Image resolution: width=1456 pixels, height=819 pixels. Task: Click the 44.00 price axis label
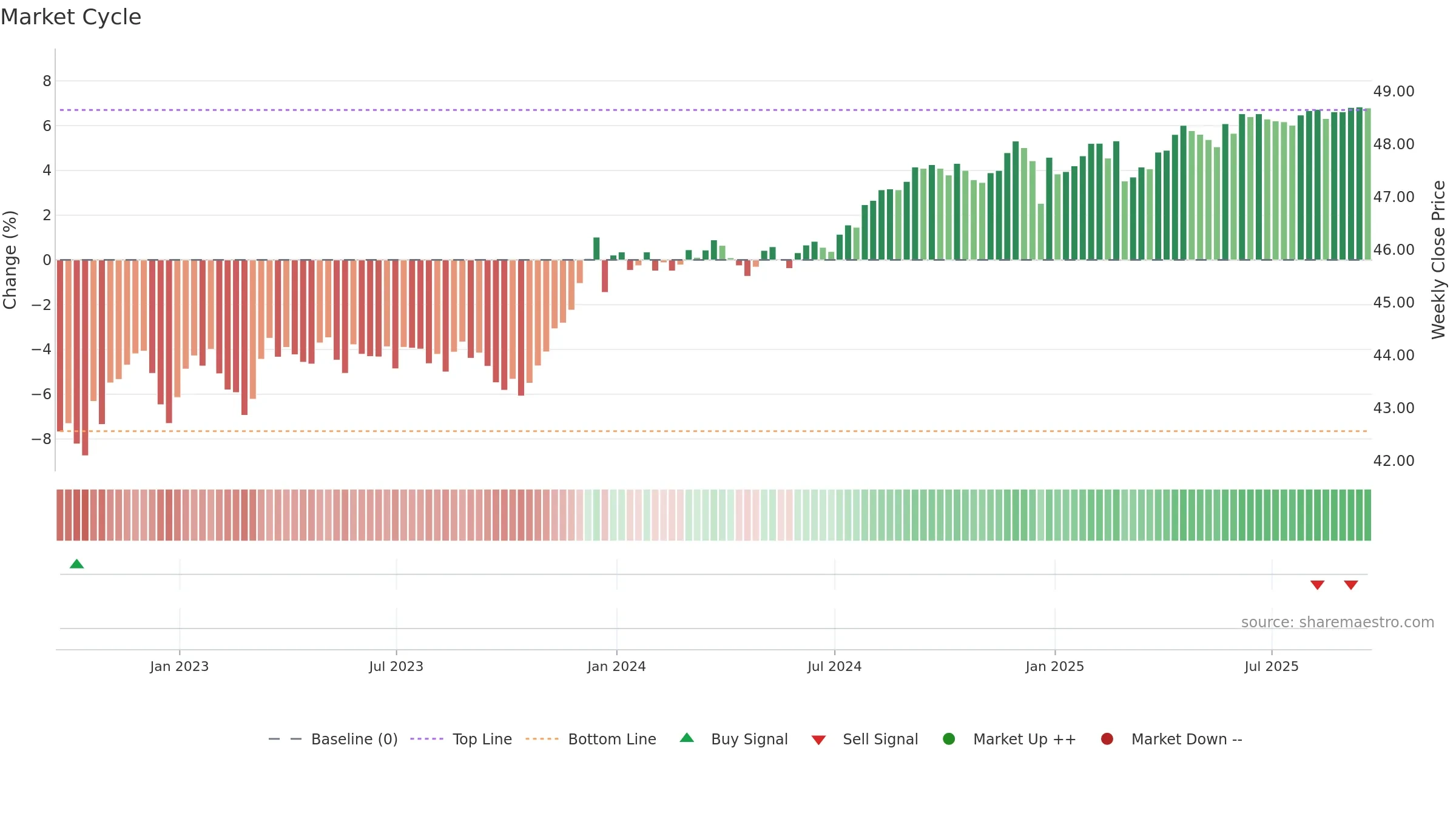(1394, 356)
